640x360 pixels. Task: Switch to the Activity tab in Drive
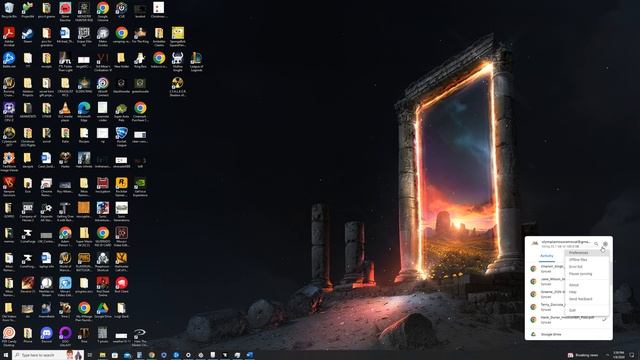click(547, 256)
